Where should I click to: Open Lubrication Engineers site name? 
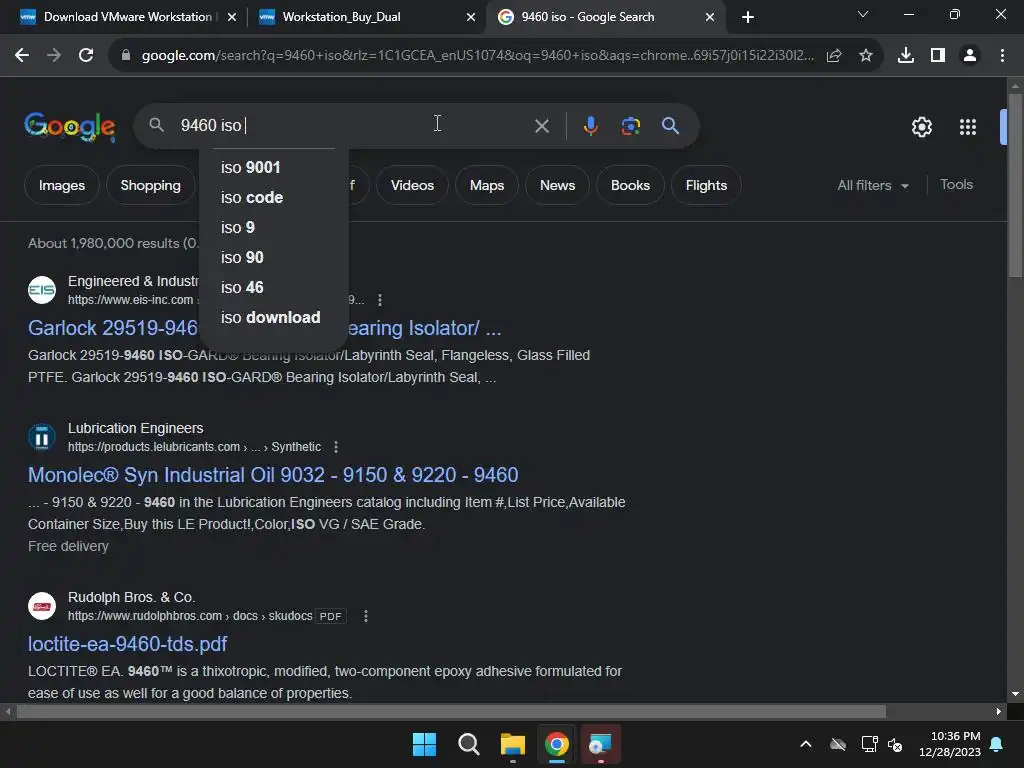click(x=135, y=428)
